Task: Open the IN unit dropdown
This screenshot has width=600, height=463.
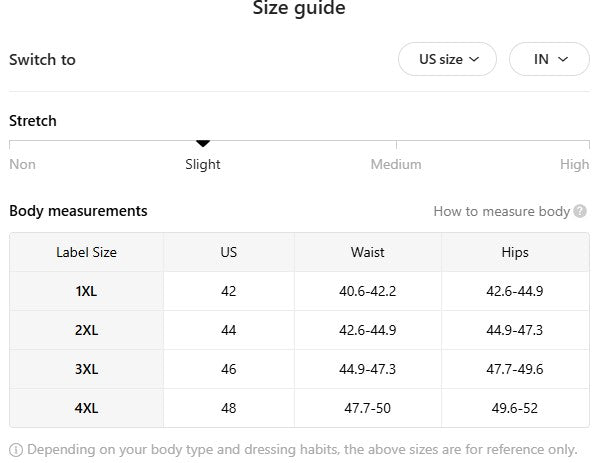Action: [549, 59]
